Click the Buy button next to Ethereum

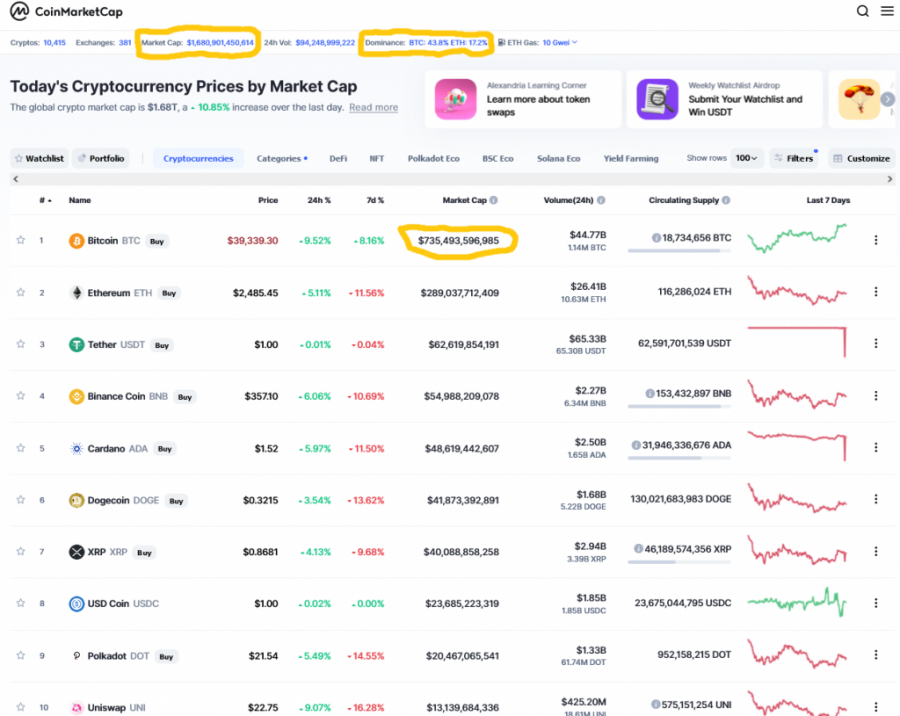pos(169,293)
